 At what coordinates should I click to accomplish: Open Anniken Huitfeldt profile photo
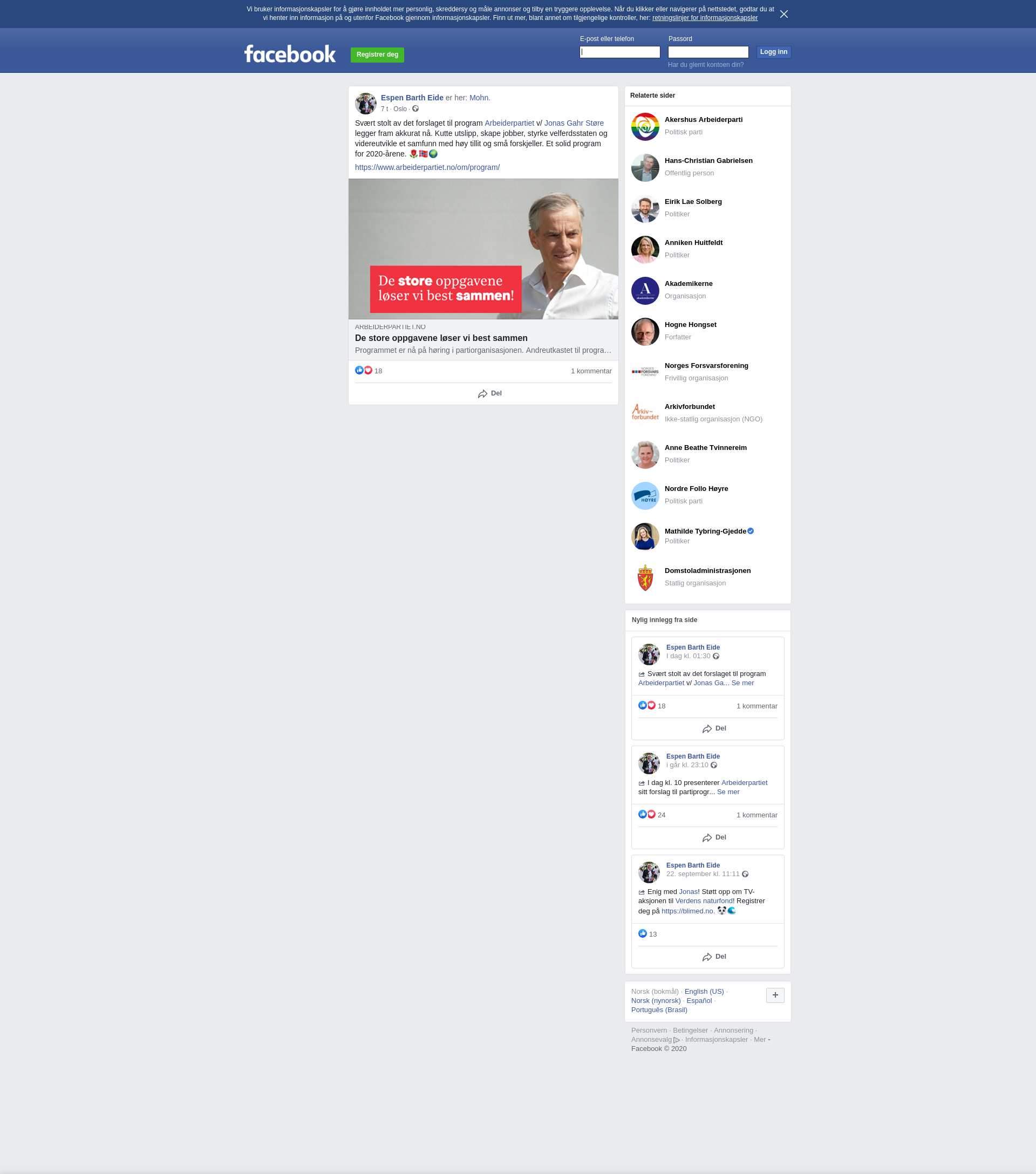[x=645, y=249]
